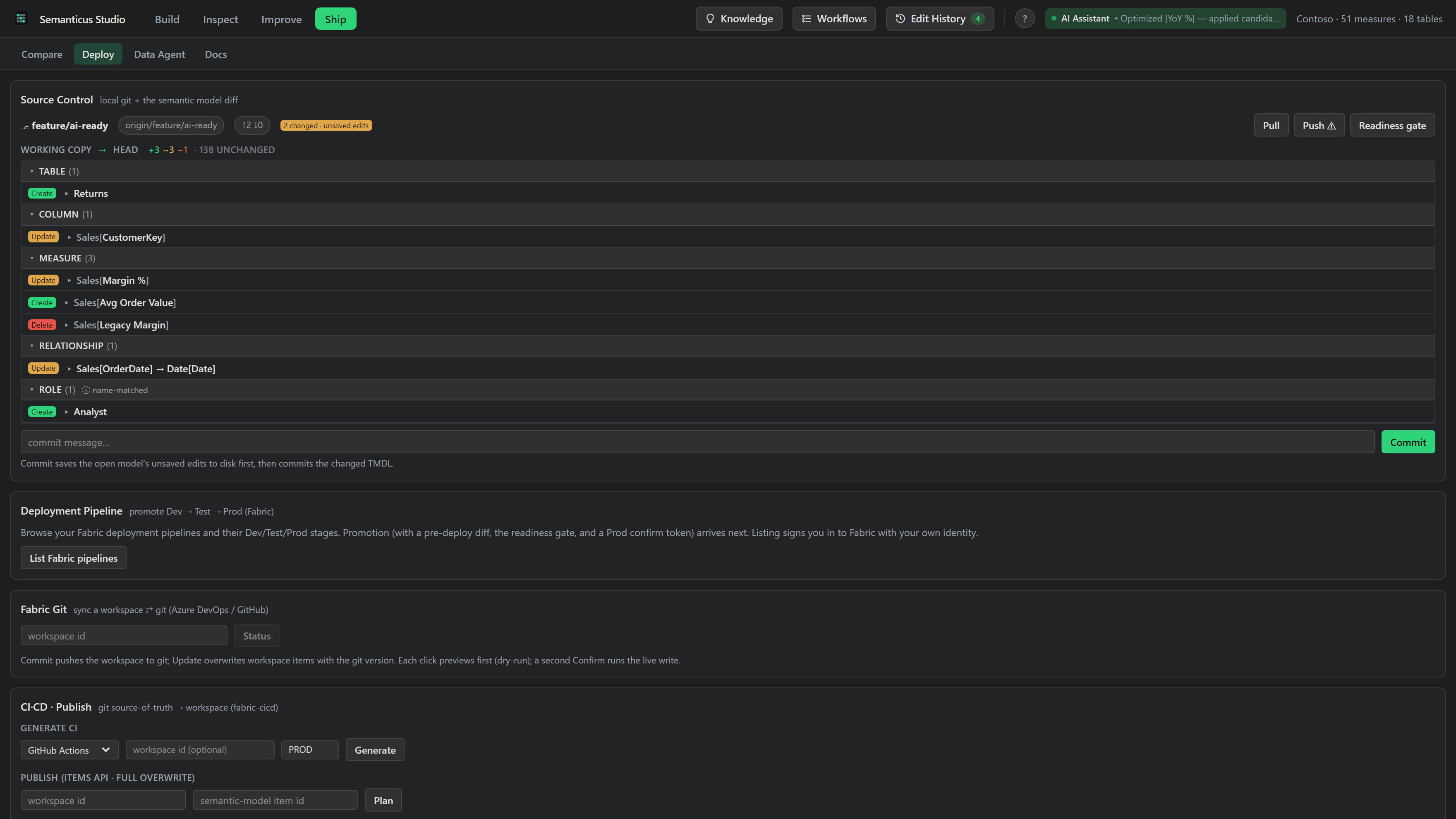This screenshot has width=1456, height=819.
Task: Open the GitHub Actions CI dropdown
Action: point(69,750)
